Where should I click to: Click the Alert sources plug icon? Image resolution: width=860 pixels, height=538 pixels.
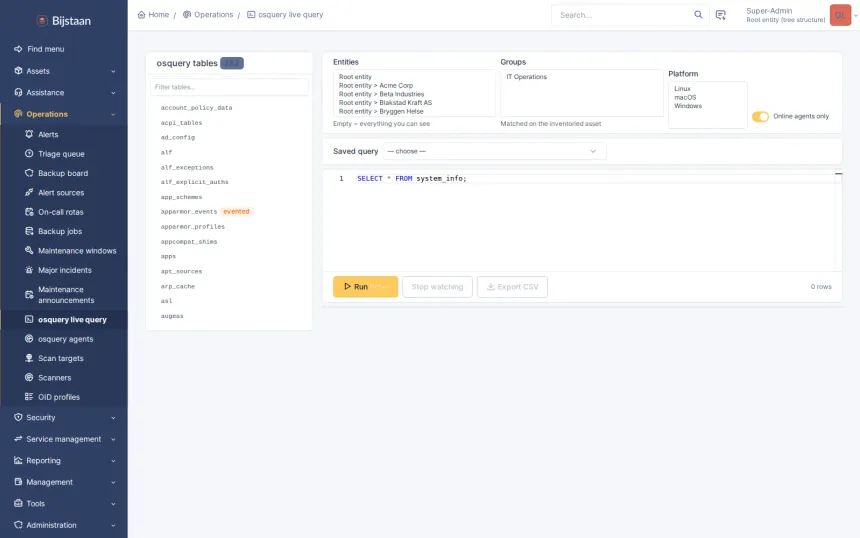pos(29,192)
